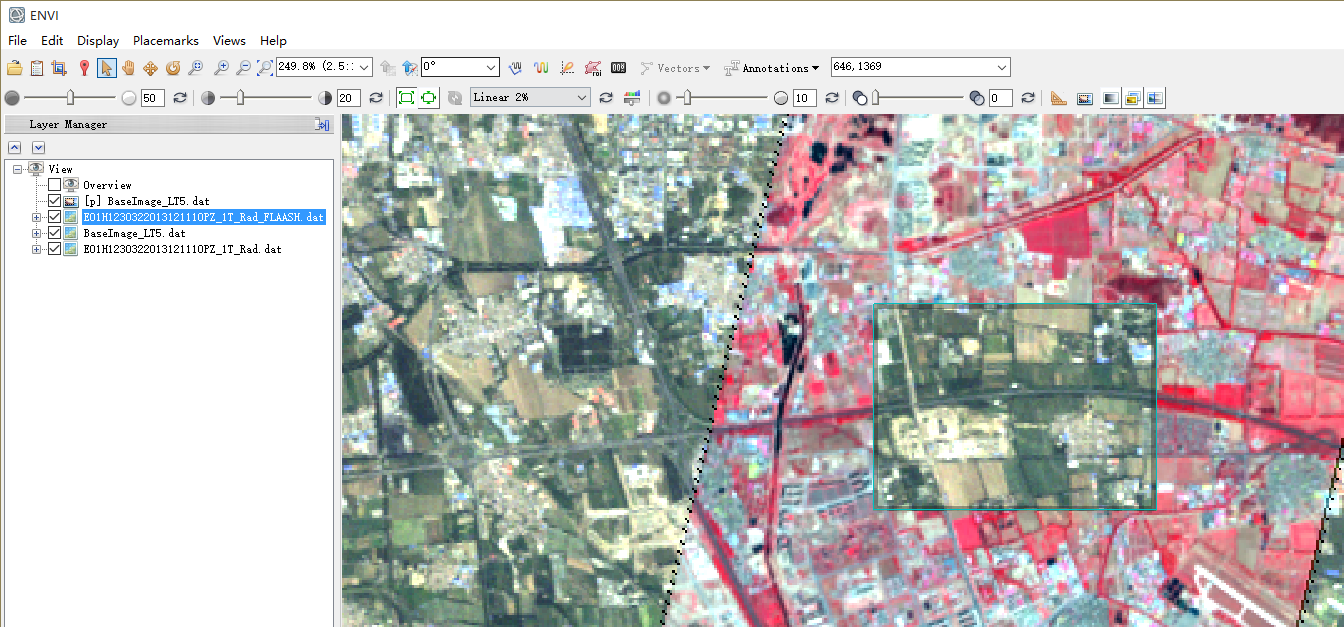1344x627 pixels.
Task: Activate the Crosshairs location pin tool
Action: pyautogui.click(x=84, y=68)
